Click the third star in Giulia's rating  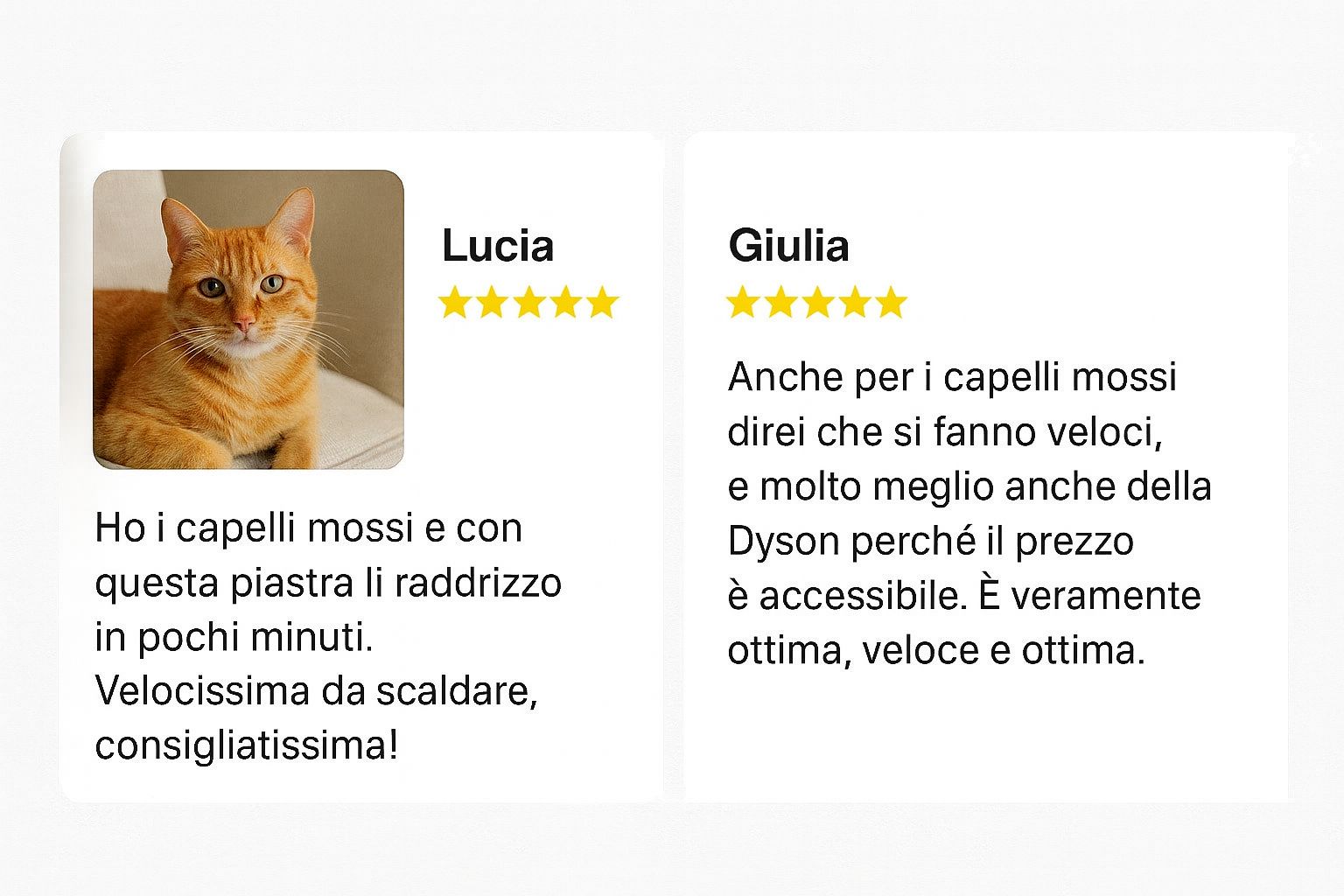(x=816, y=303)
